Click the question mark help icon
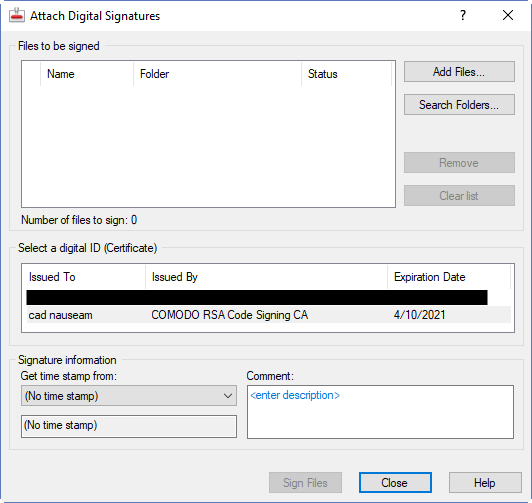532x503 pixels. click(463, 15)
